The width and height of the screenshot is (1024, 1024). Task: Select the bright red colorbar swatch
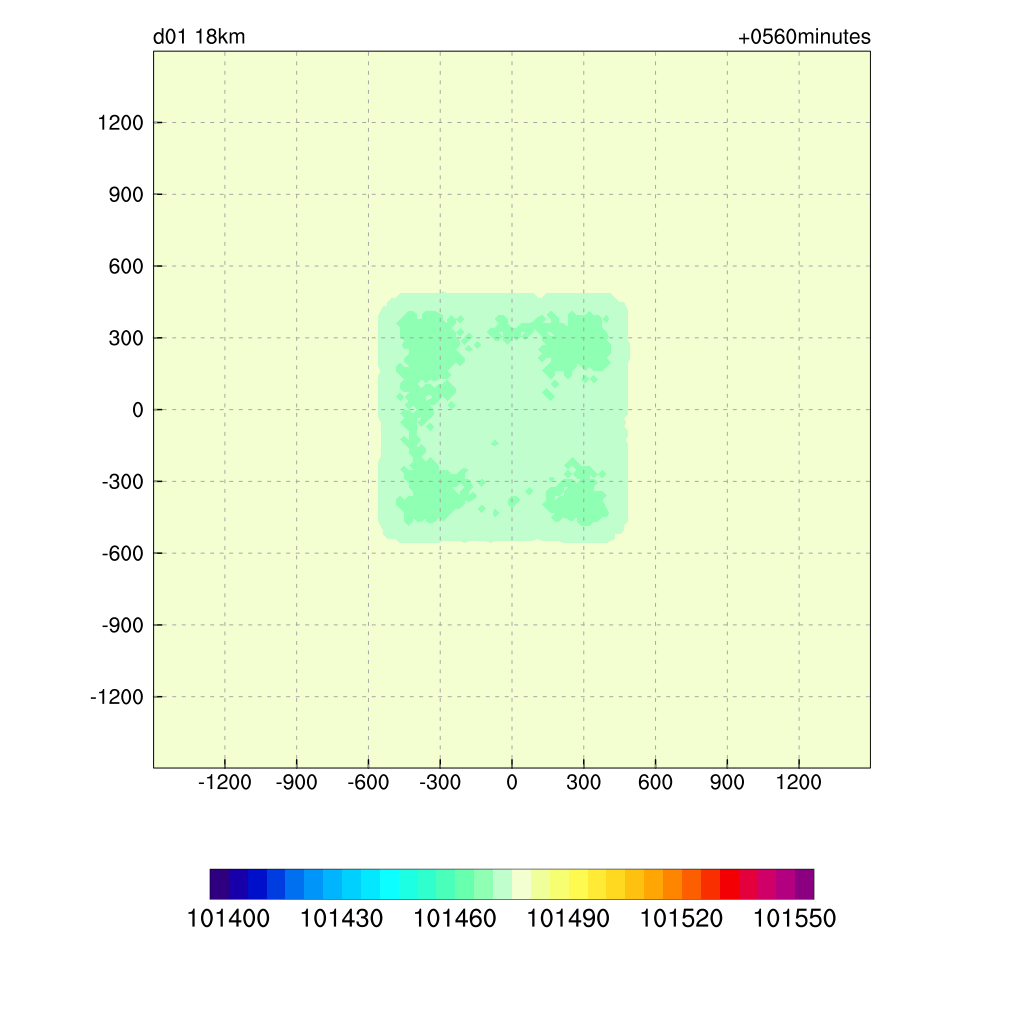coord(729,884)
